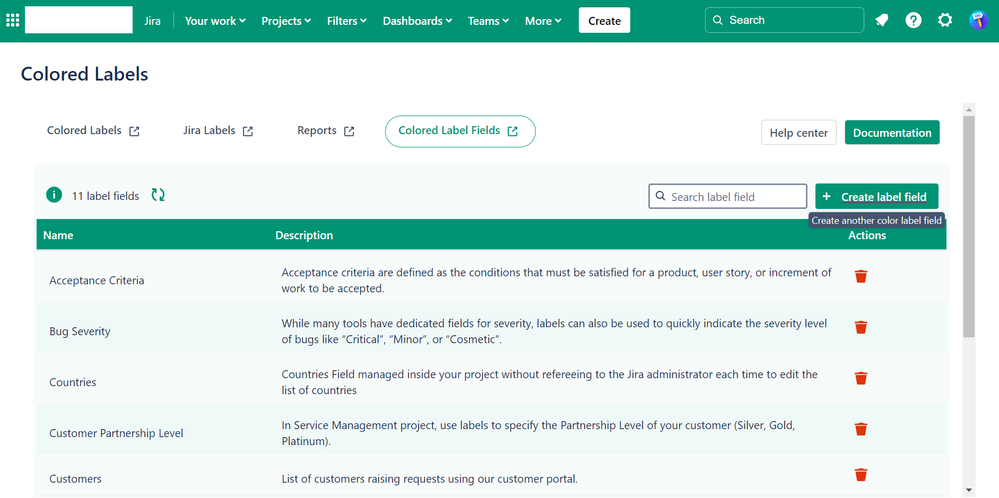The height and width of the screenshot is (498, 999).
Task: Expand the Dashboards menu
Action: [x=417, y=21]
